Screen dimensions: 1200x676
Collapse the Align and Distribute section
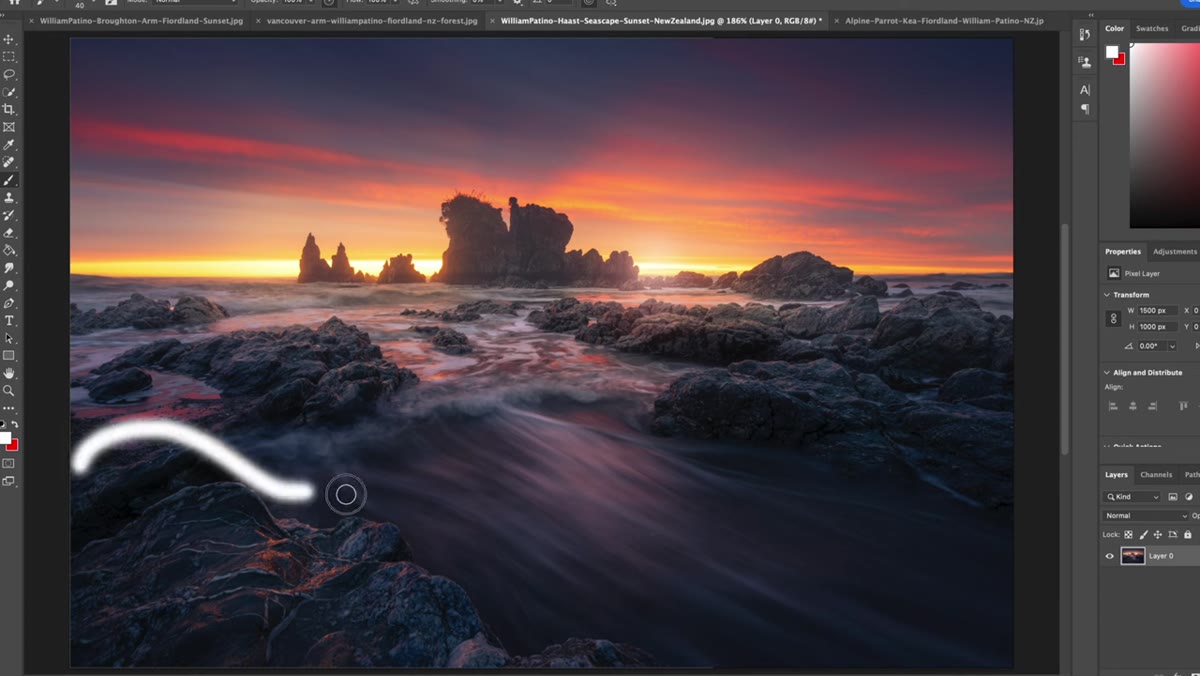(x=1107, y=373)
